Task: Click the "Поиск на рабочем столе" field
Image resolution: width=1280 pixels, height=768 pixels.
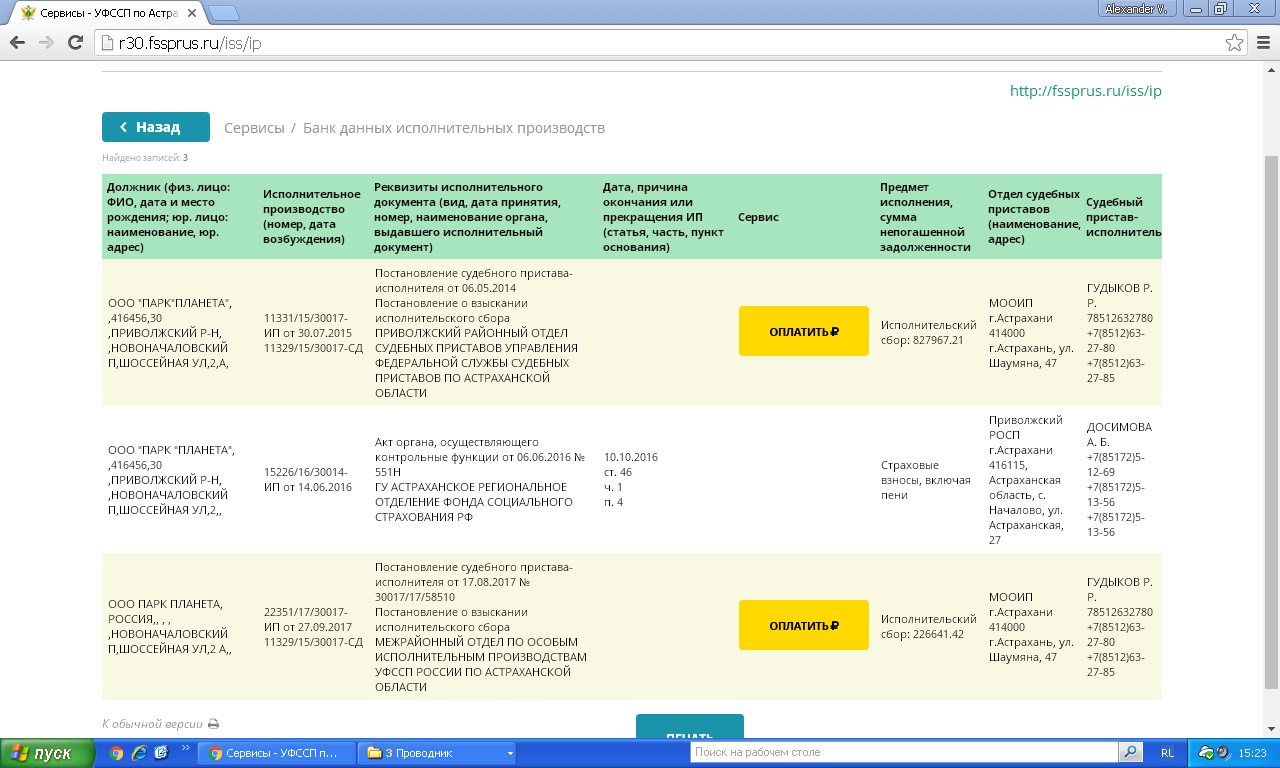Action: pos(904,752)
